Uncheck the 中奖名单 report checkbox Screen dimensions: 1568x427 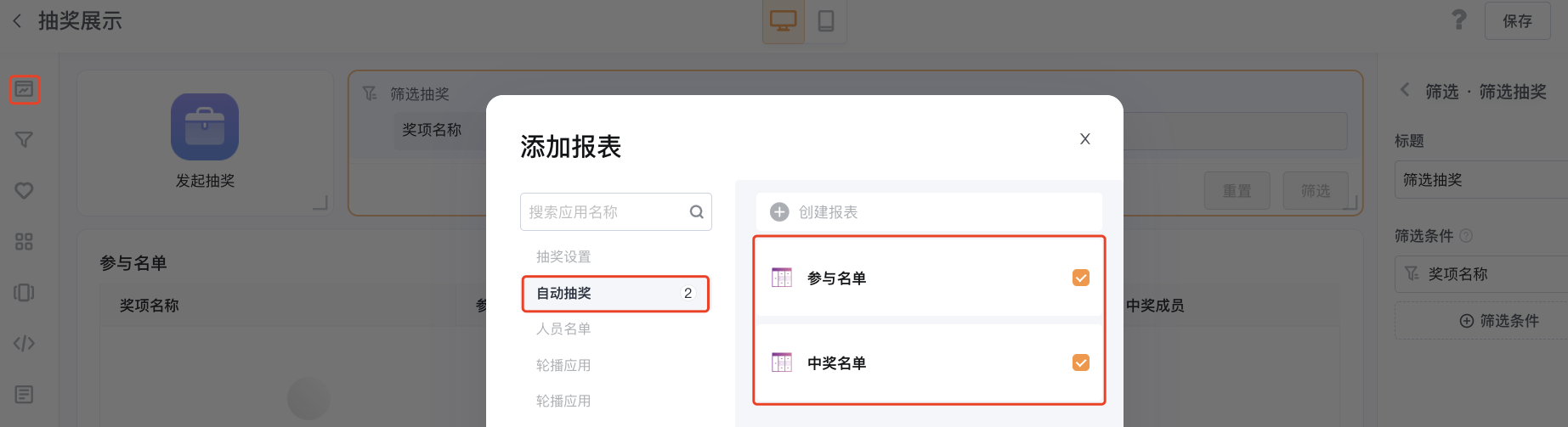tap(1081, 362)
